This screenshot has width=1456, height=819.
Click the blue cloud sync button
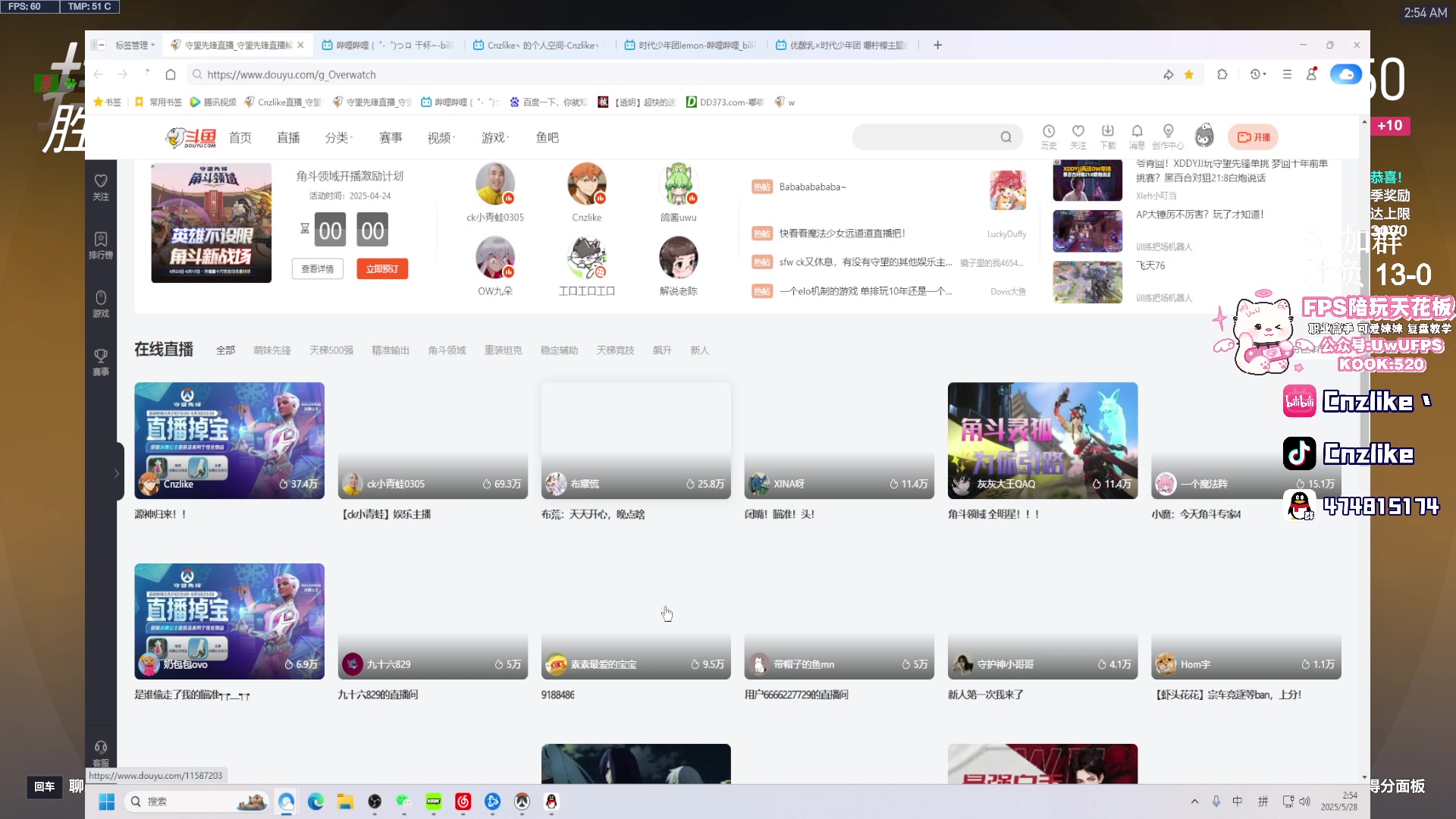(1346, 74)
